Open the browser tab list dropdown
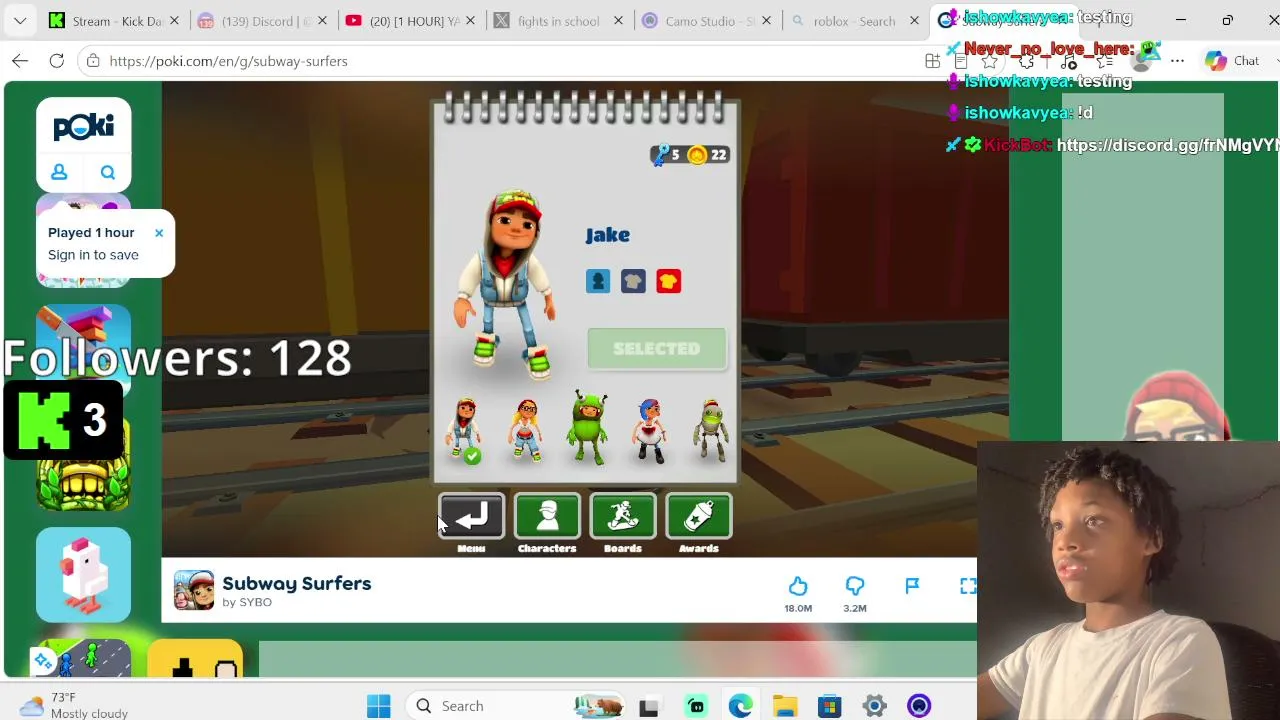This screenshot has height=720, width=1280. coord(20,20)
